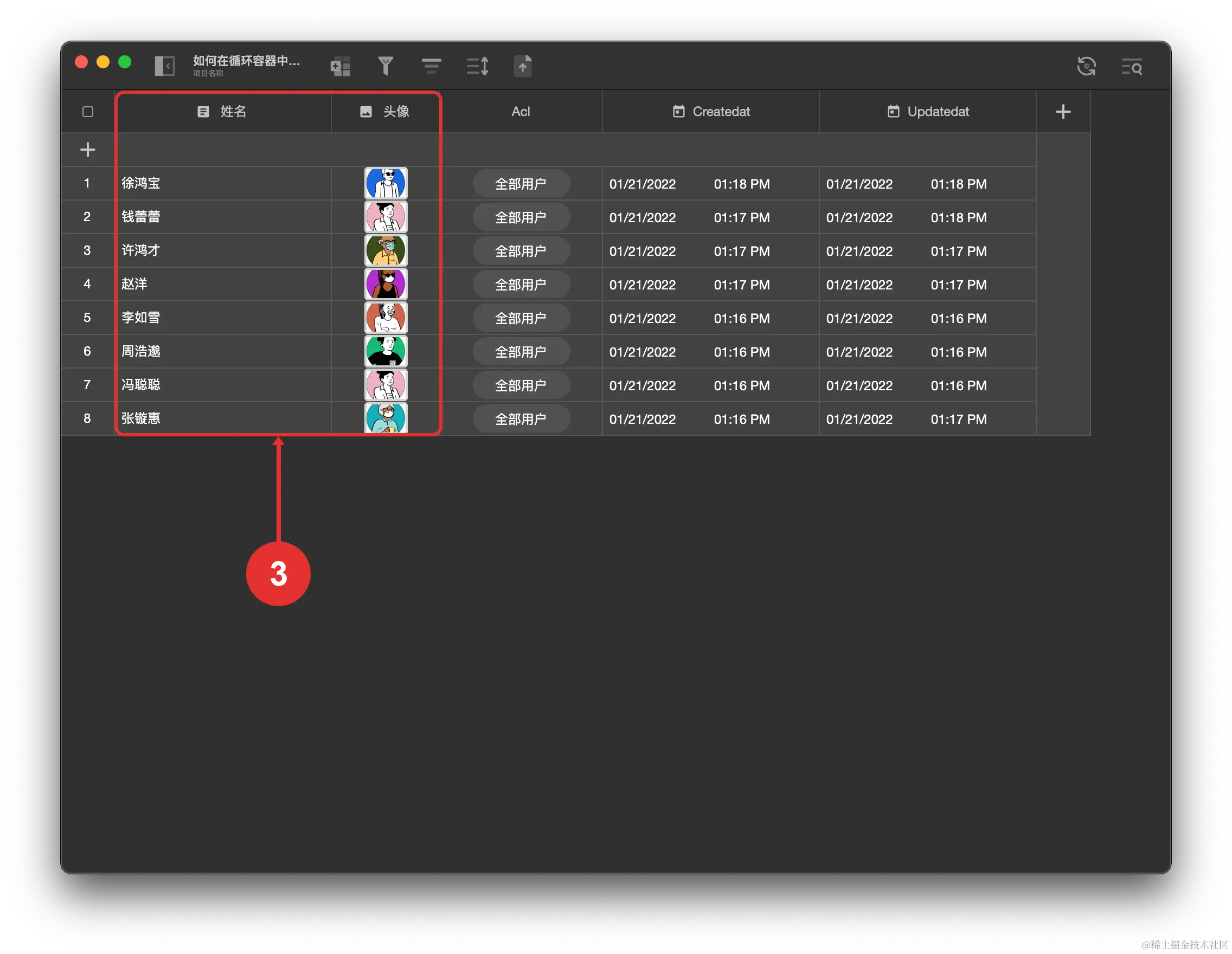Add a new row with plus
Viewport: 1232px width, 954px height.
click(x=87, y=150)
